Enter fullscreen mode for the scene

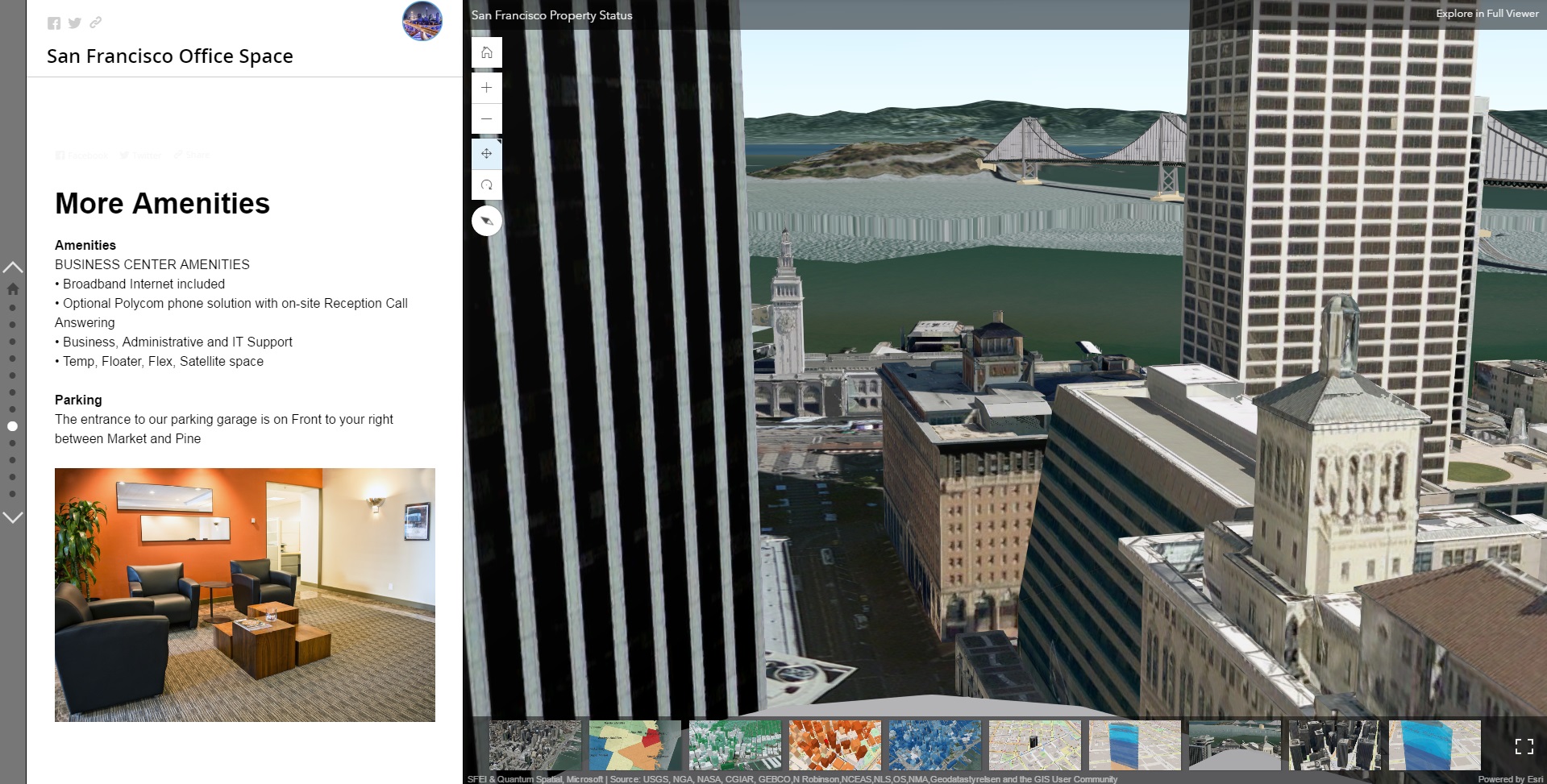point(1524,746)
